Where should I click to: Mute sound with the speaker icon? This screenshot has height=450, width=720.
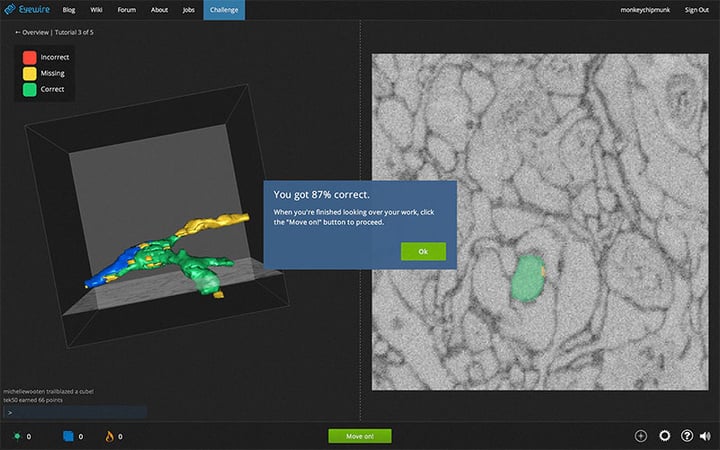click(x=706, y=436)
